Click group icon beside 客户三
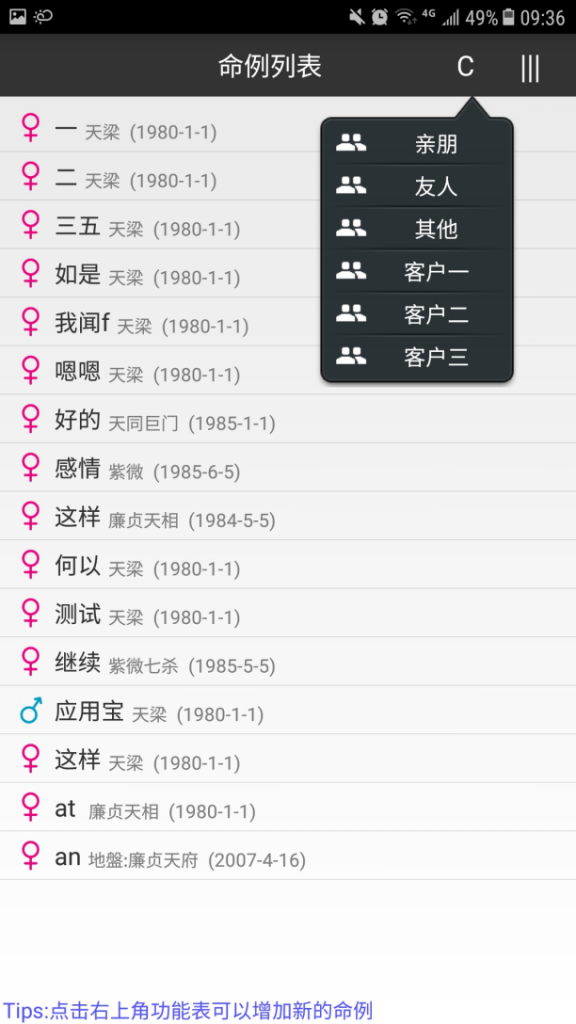 [351, 357]
